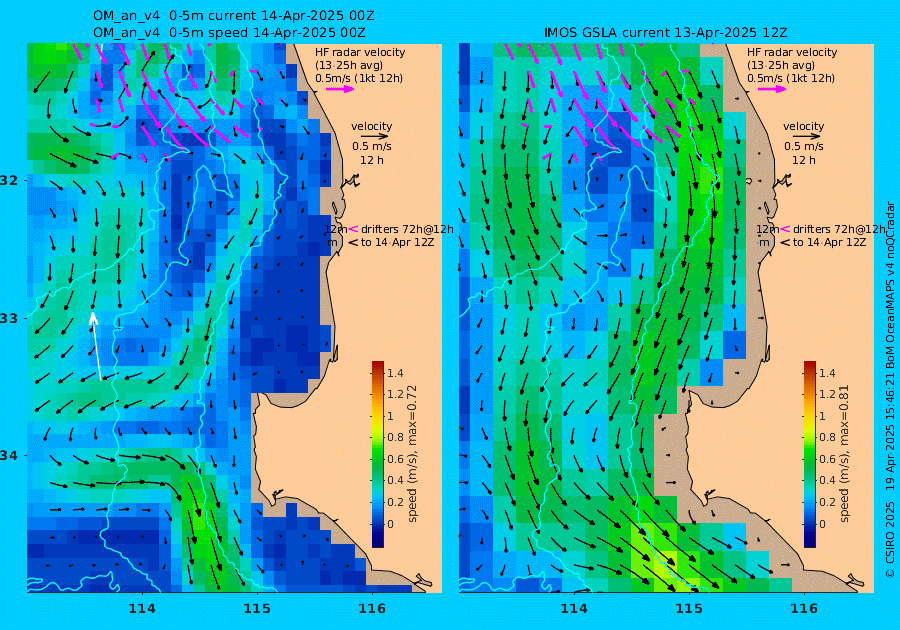Click 'speed (m/s), max=0.72' colorbar label
The width and height of the screenshot is (900, 630).
[412, 454]
